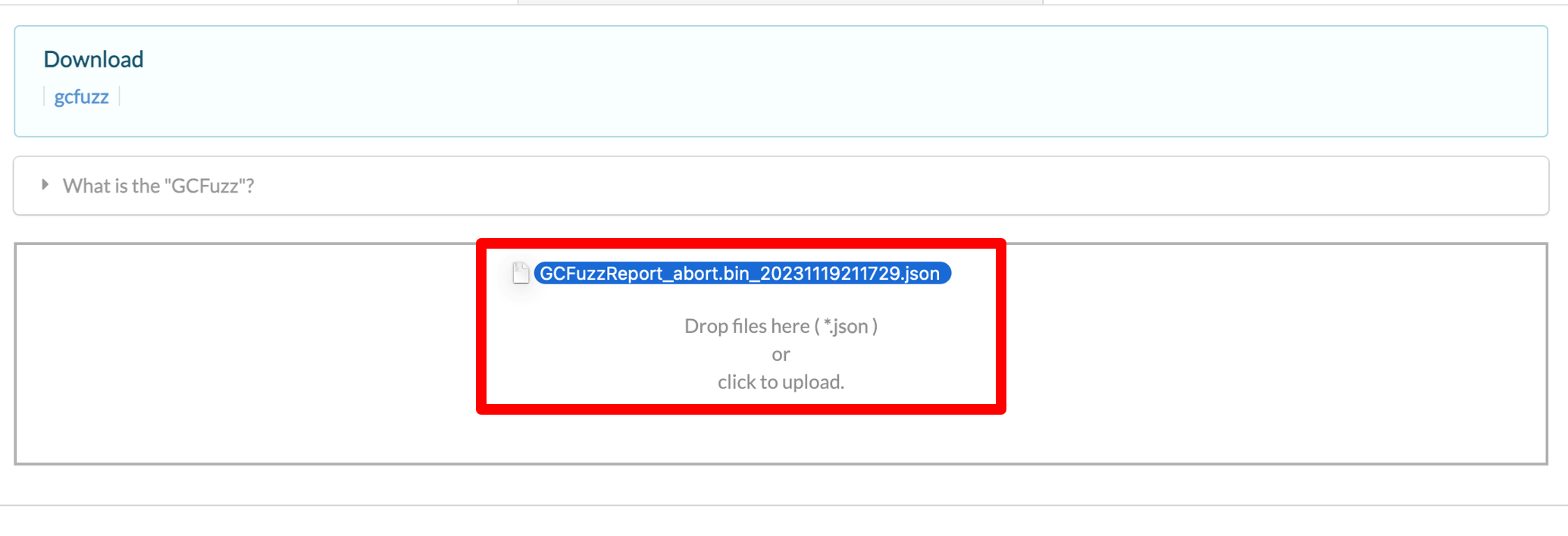Click the gray tab strip at top
The width and height of the screenshot is (1568, 536).
(780, 2)
